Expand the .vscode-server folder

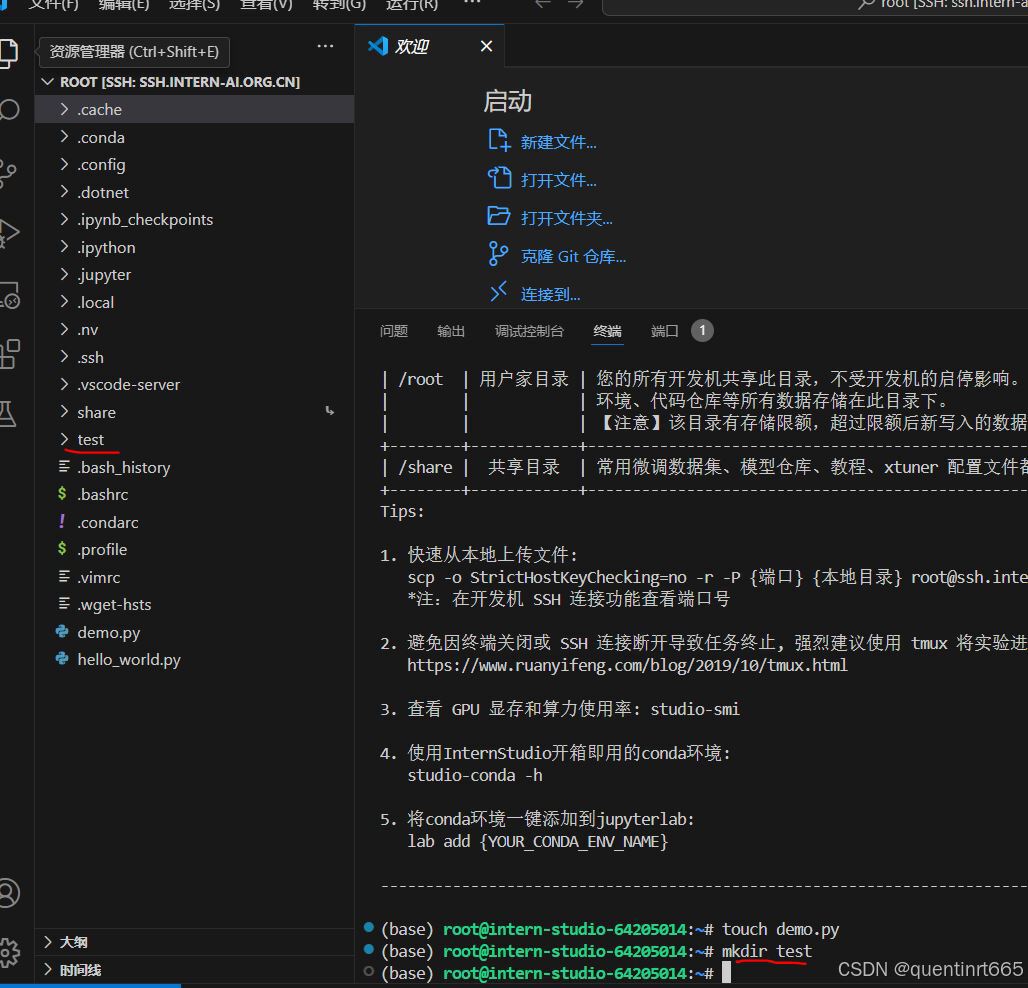coord(194,385)
